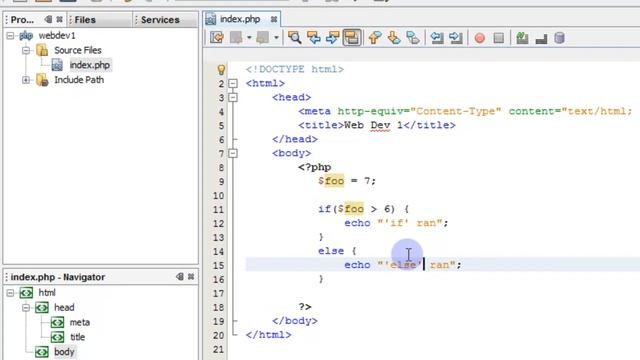Click the 'else {' line of code
Image resolution: width=640 pixels, height=360 pixels.
pos(337,251)
